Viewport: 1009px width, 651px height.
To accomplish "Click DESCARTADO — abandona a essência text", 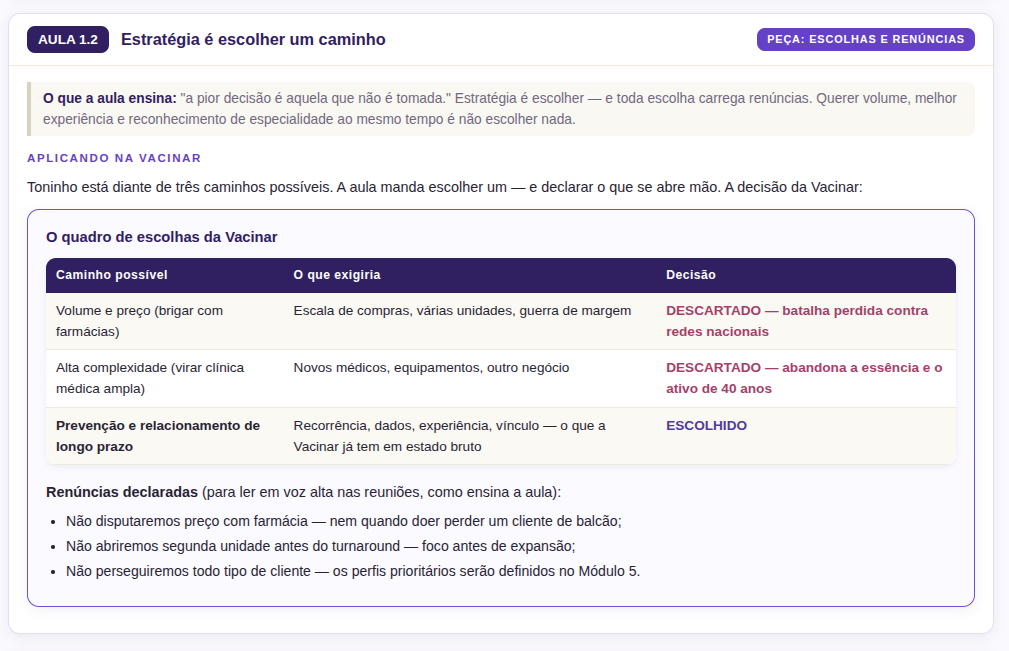I will click(x=804, y=378).
